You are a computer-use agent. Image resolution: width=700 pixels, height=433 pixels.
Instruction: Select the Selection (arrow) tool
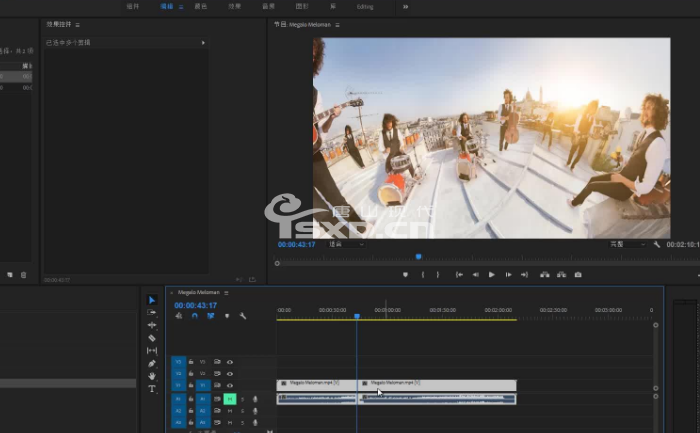(152, 300)
